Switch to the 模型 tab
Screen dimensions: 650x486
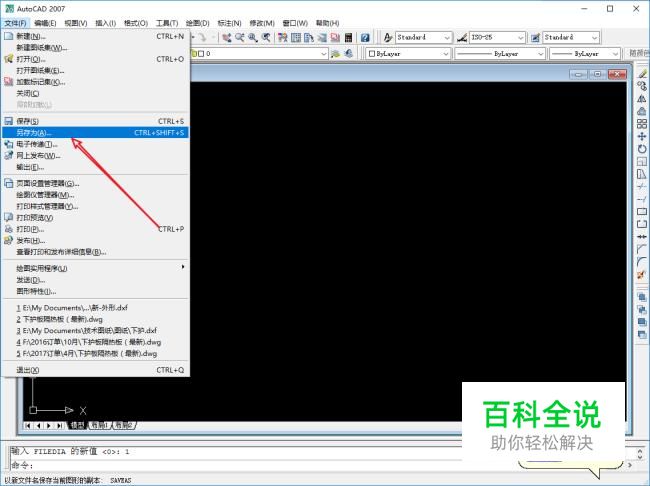[78, 425]
